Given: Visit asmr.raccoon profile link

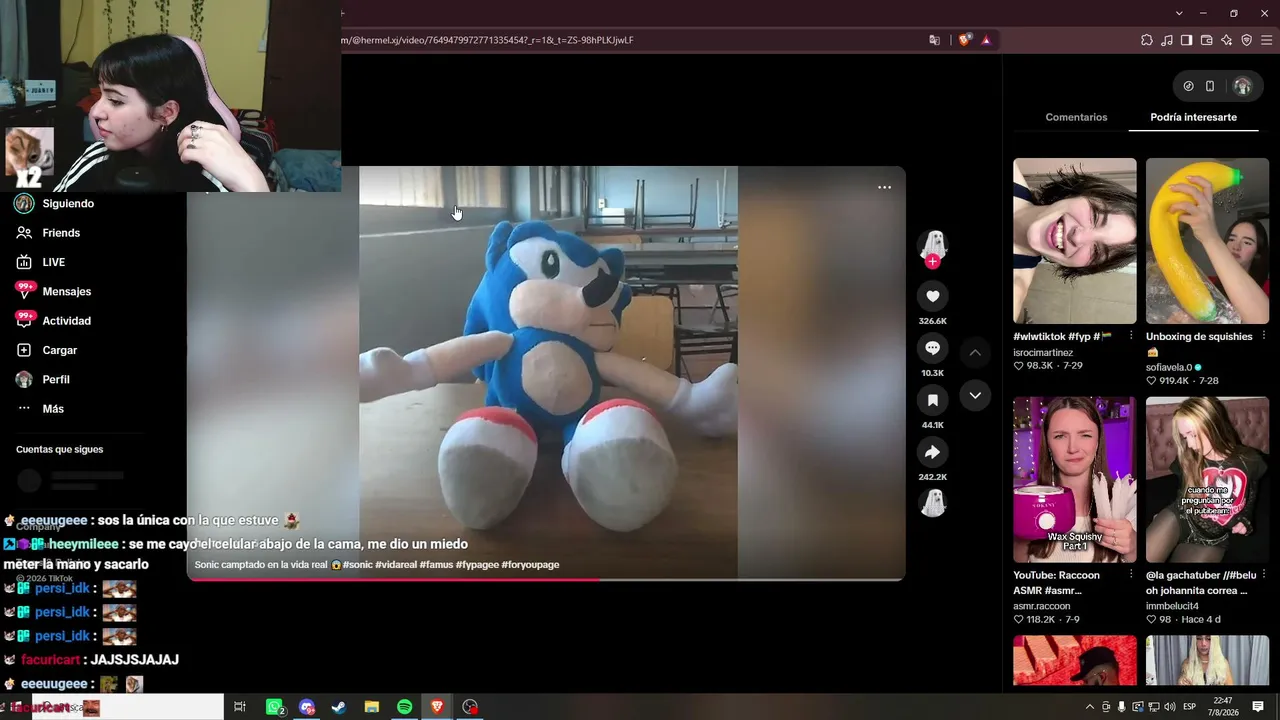Looking at the screenshot, I should click(x=1042, y=606).
